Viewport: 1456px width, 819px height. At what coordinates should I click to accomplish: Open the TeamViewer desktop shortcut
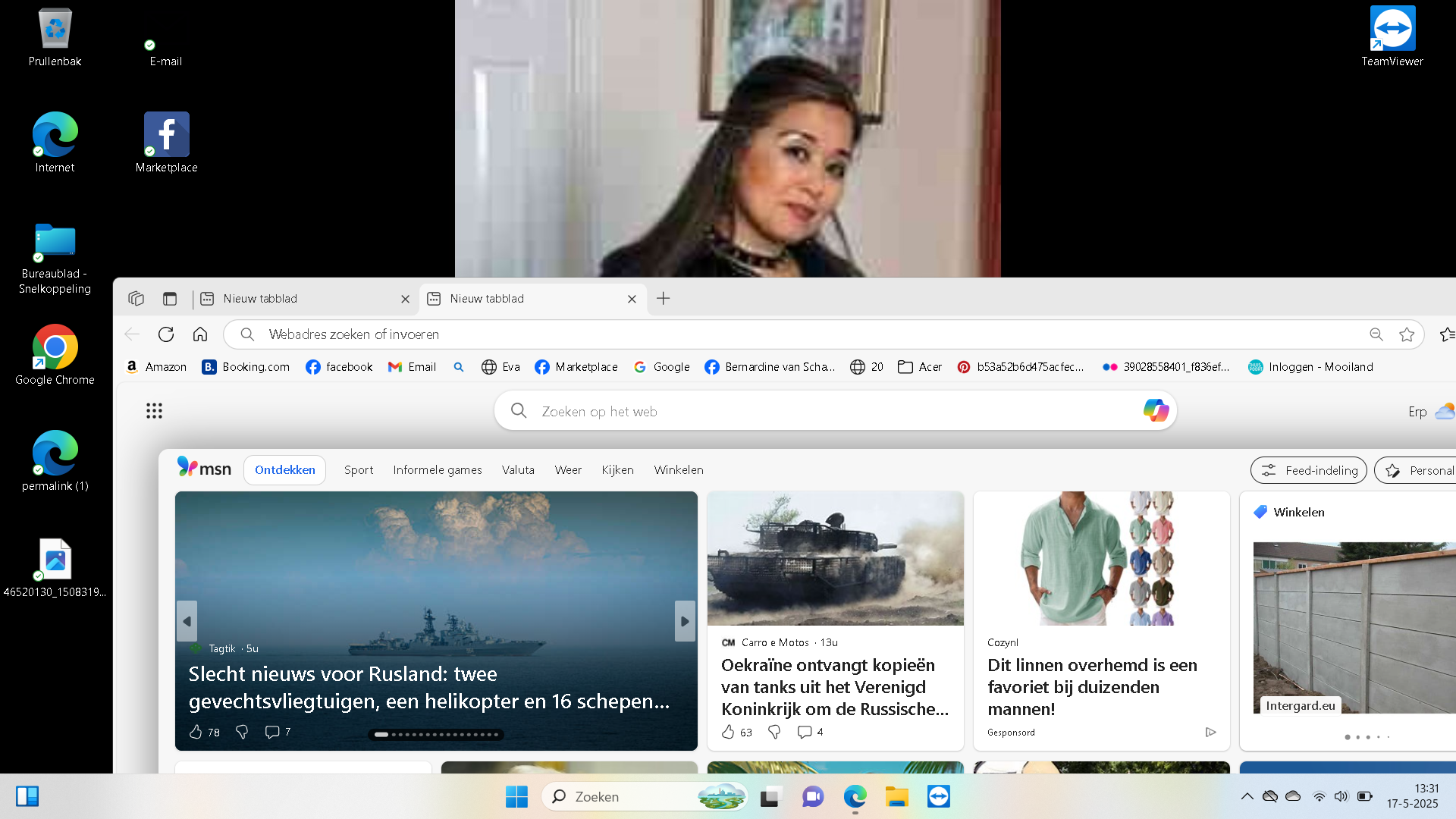(1392, 37)
